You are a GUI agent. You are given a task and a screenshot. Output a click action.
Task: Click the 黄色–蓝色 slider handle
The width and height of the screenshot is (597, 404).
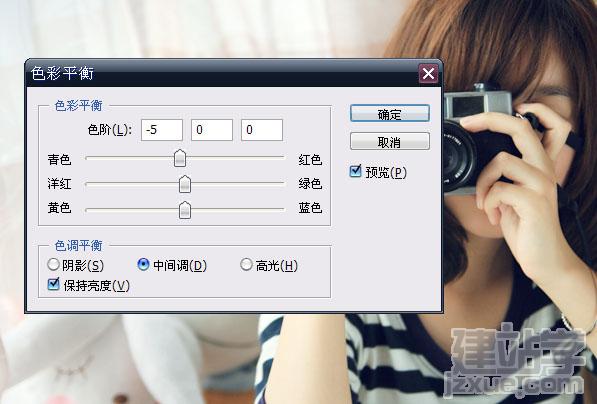185,210
